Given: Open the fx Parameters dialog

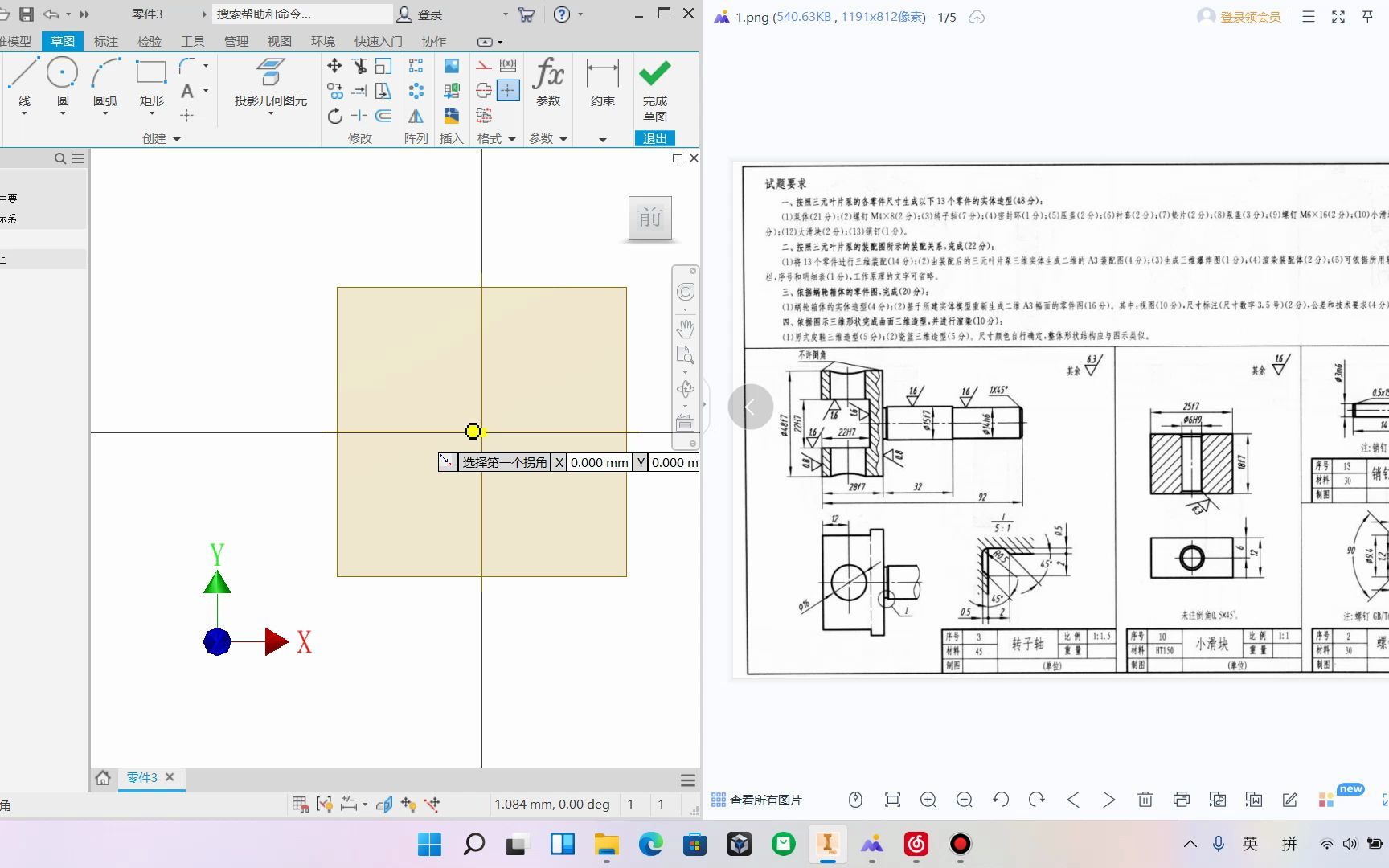Looking at the screenshot, I should (547, 80).
